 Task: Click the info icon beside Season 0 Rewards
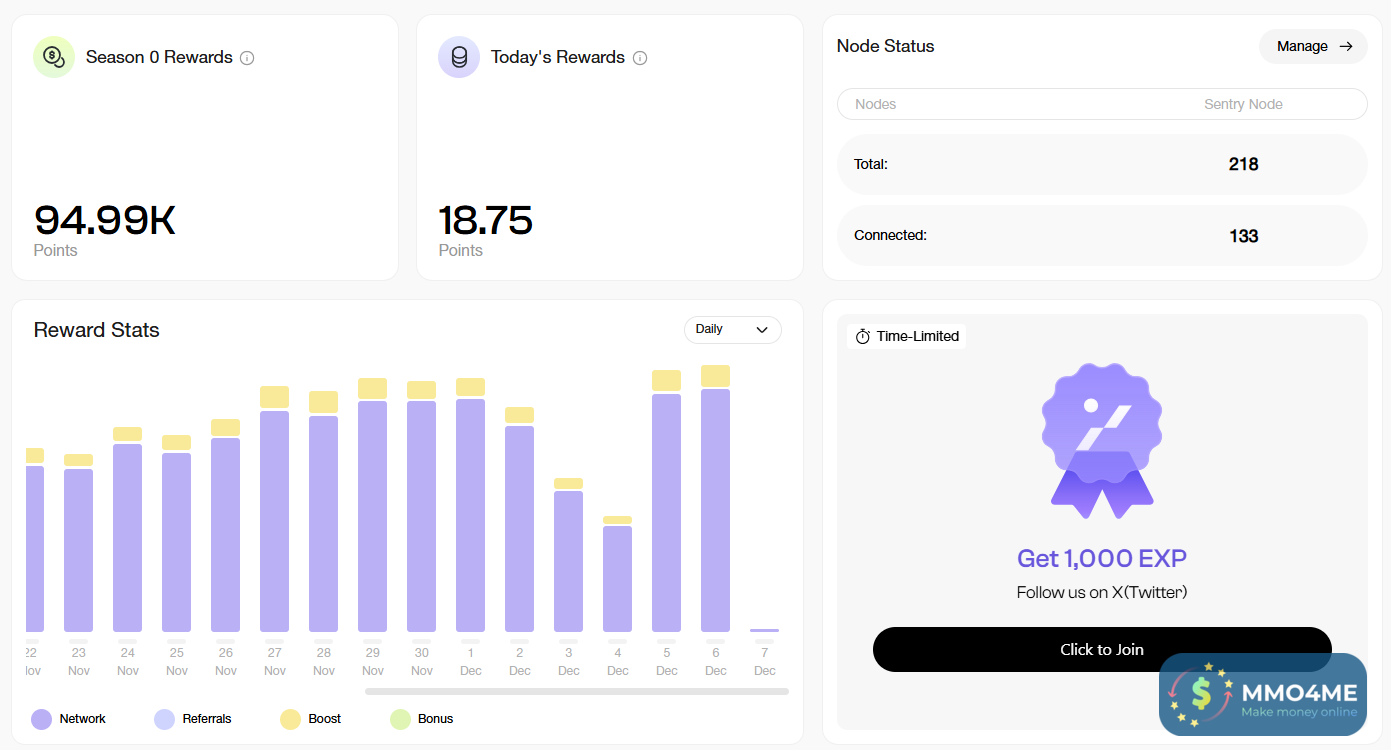point(247,58)
